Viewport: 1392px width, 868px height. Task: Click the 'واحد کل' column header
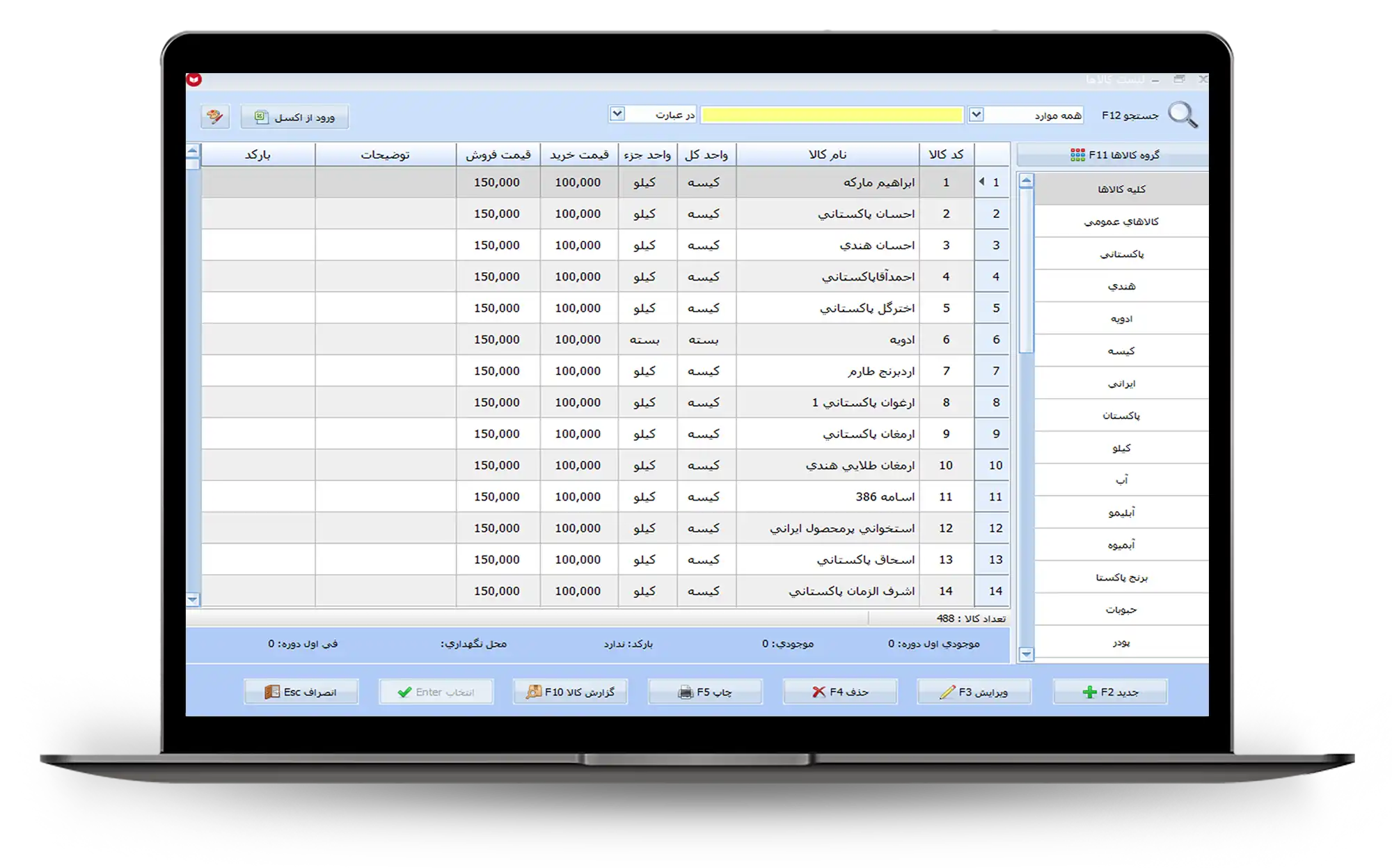point(706,155)
